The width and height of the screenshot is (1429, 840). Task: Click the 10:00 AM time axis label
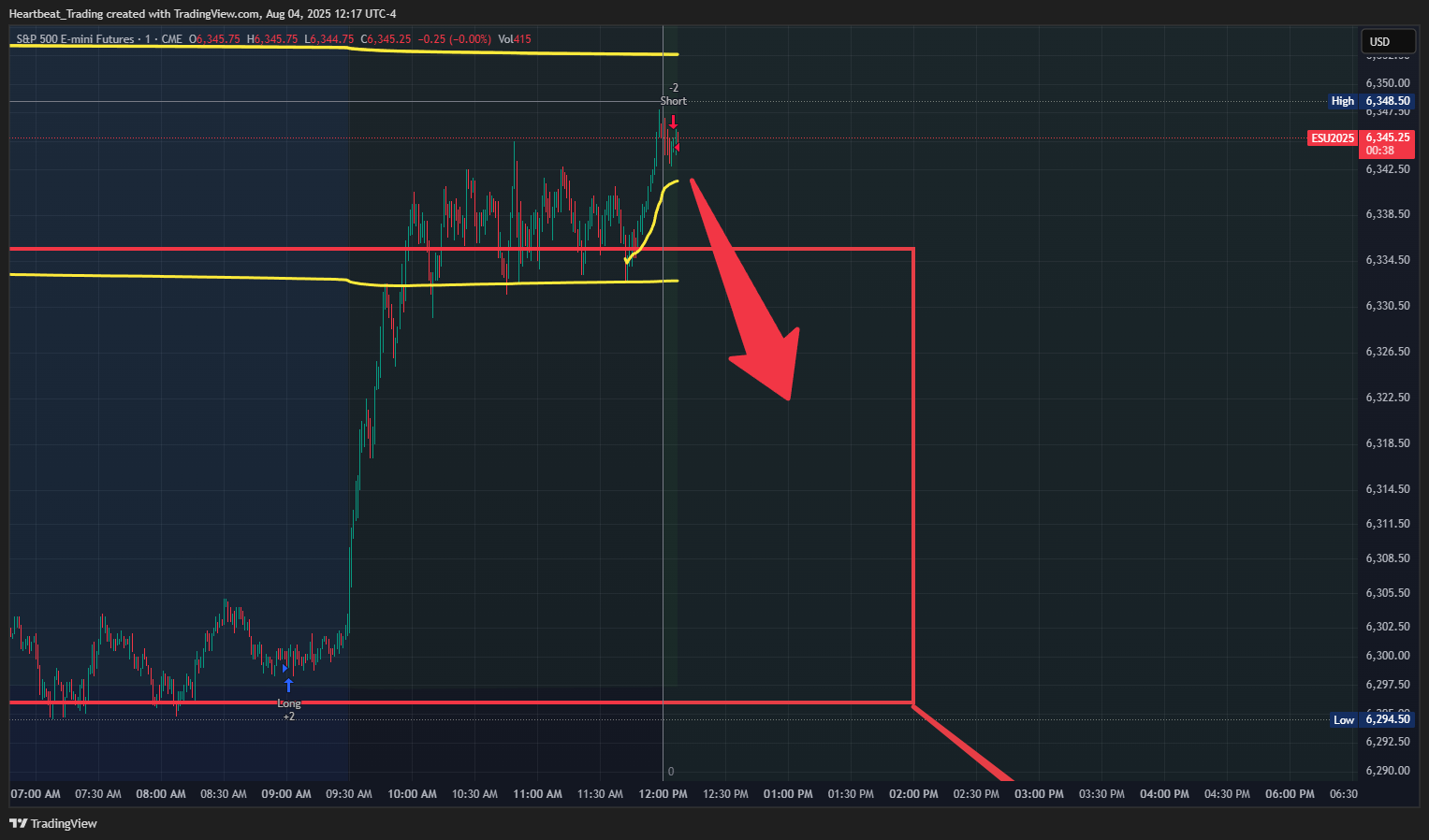(x=413, y=794)
